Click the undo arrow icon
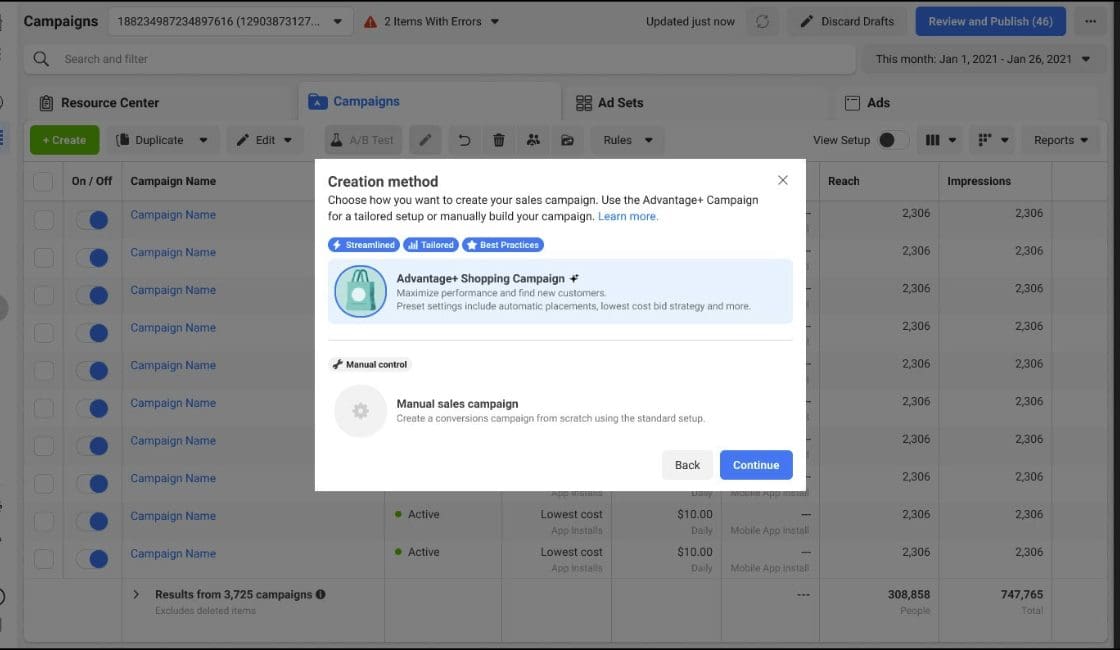Image resolution: width=1120 pixels, height=650 pixels. (464, 140)
